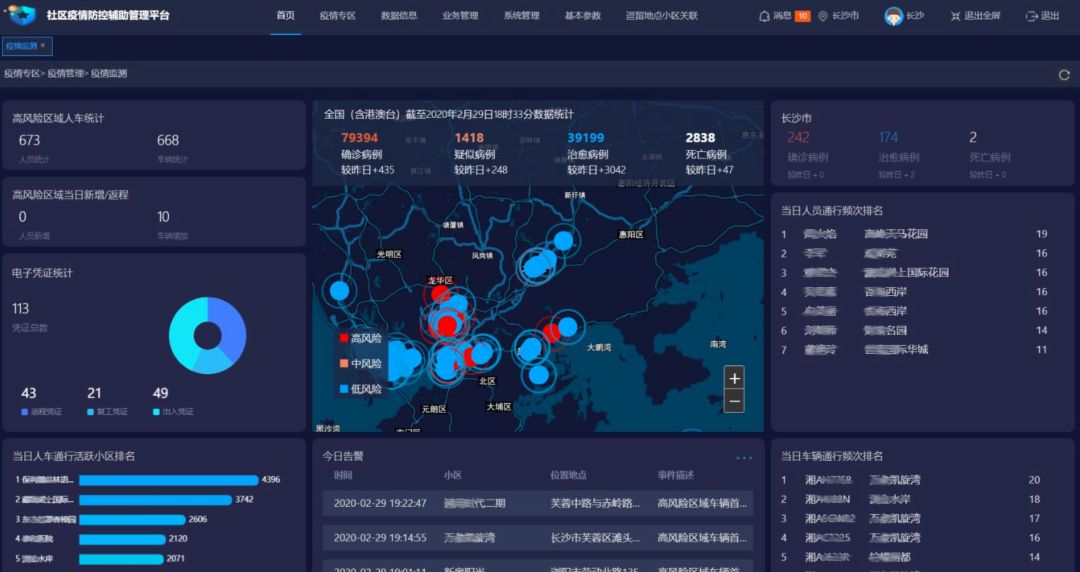The height and width of the screenshot is (572, 1080).
Task: Click the 长沙市 city selector text
Action: (x=845, y=16)
